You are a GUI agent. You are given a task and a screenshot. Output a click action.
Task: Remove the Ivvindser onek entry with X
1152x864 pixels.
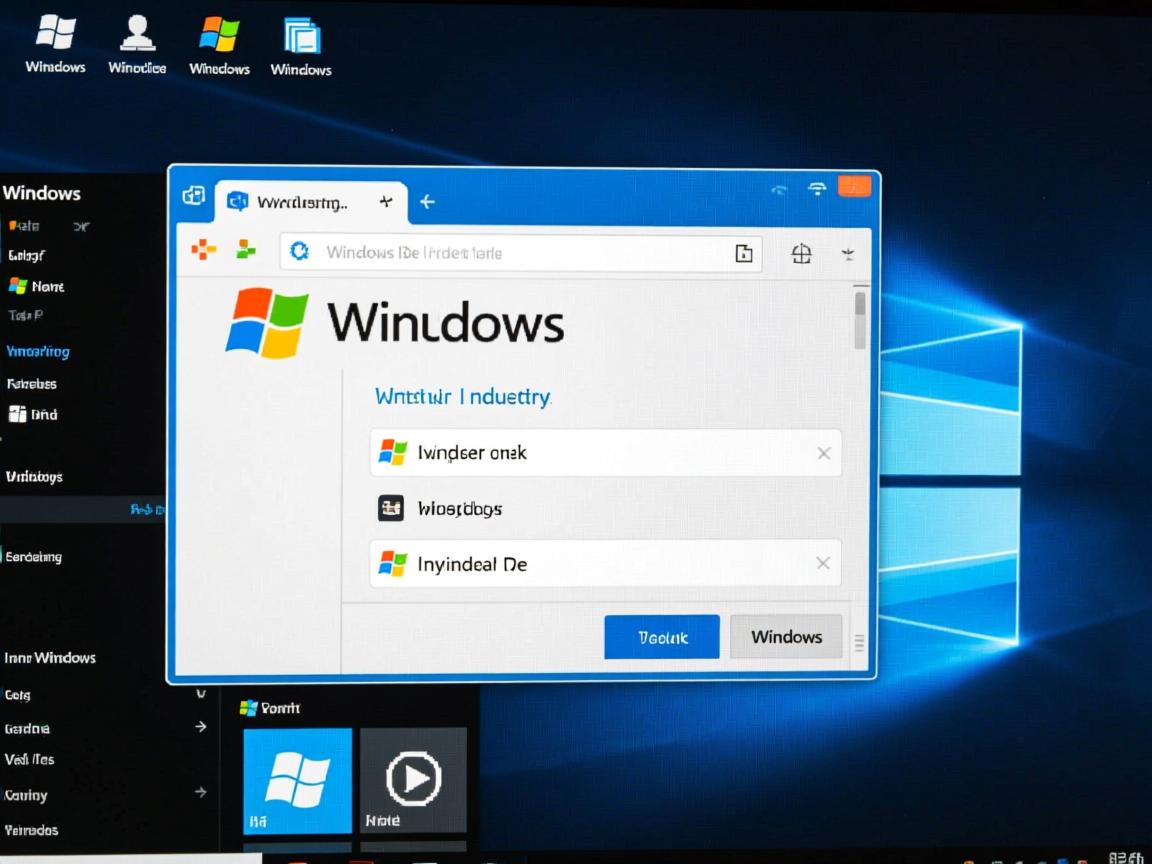823,453
